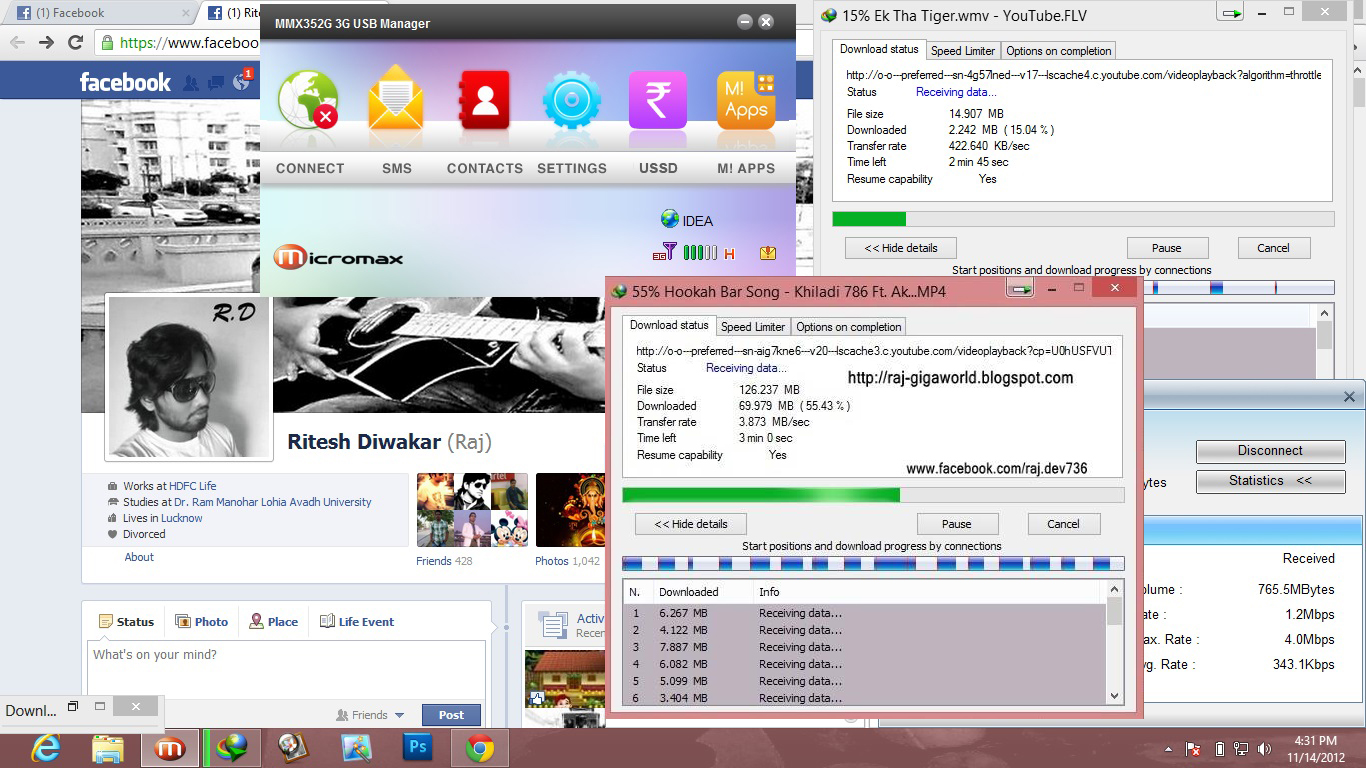Open Lucknow location link

click(182, 518)
